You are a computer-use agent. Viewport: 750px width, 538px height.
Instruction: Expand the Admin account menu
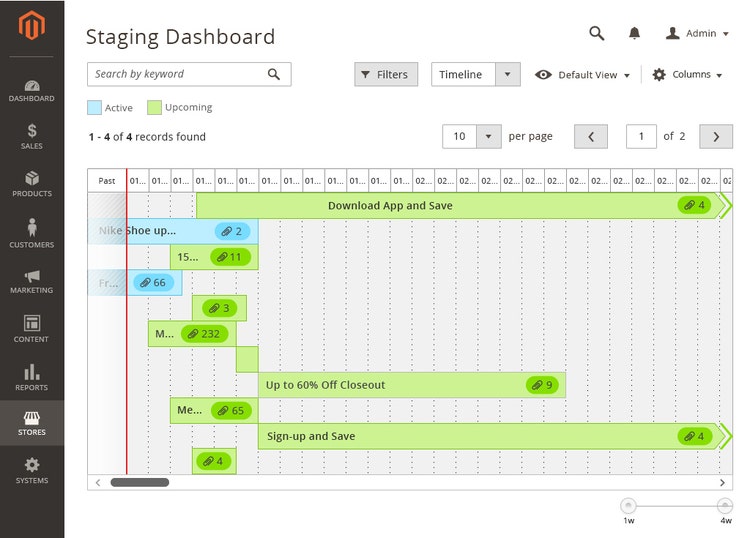point(697,33)
